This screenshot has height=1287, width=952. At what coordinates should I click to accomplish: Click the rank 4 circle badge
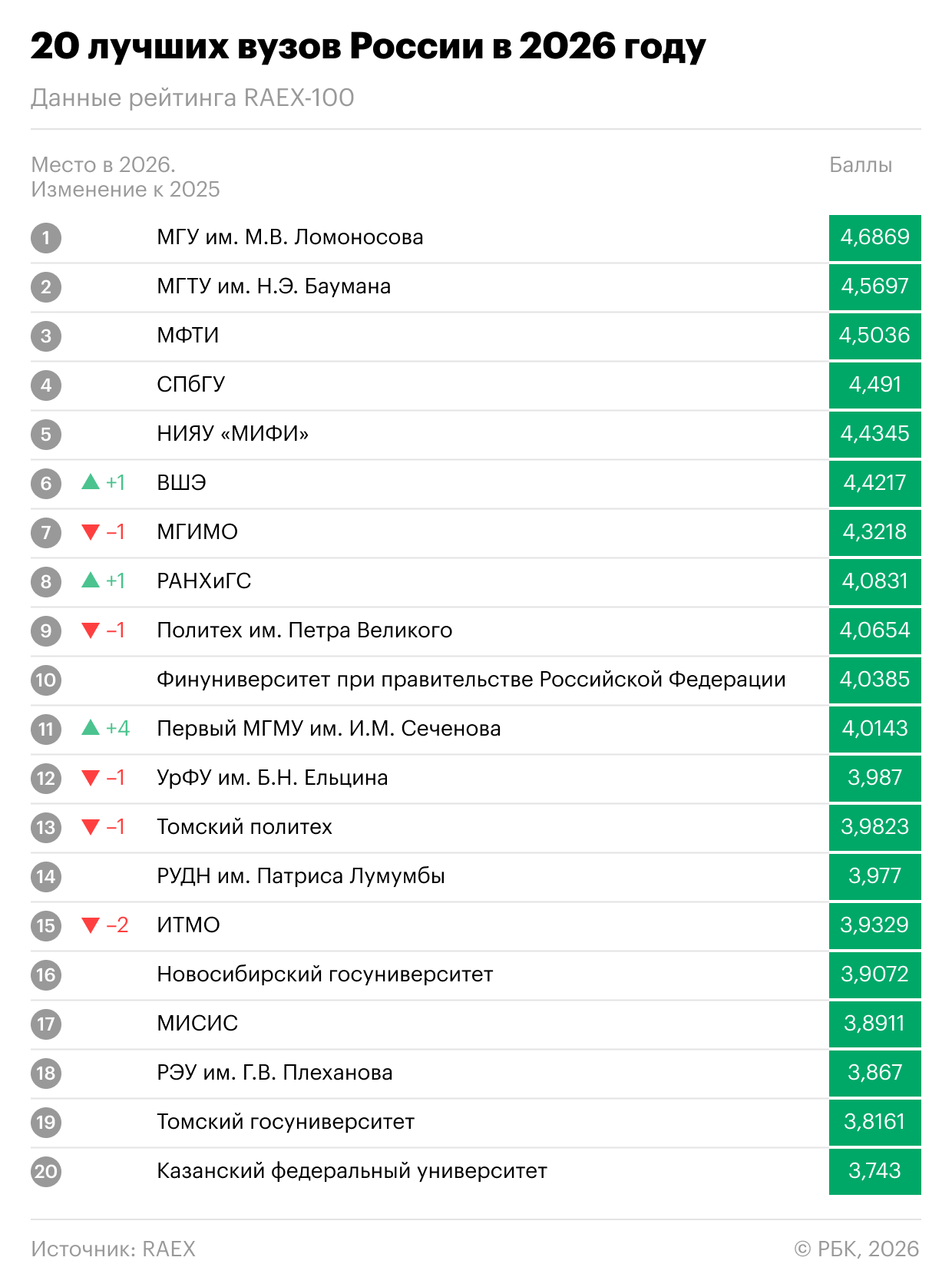pyautogui.click(x=46, y=385)
